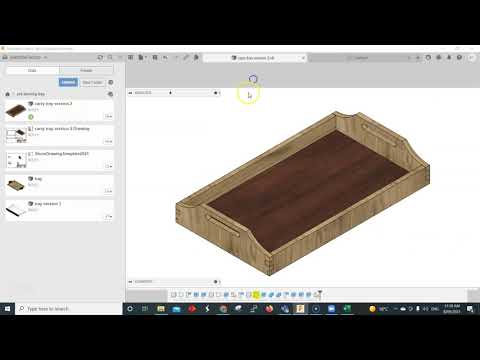Open the Windows Start menu
Viewport: 480px width, 360px height.
click(7, 309)
